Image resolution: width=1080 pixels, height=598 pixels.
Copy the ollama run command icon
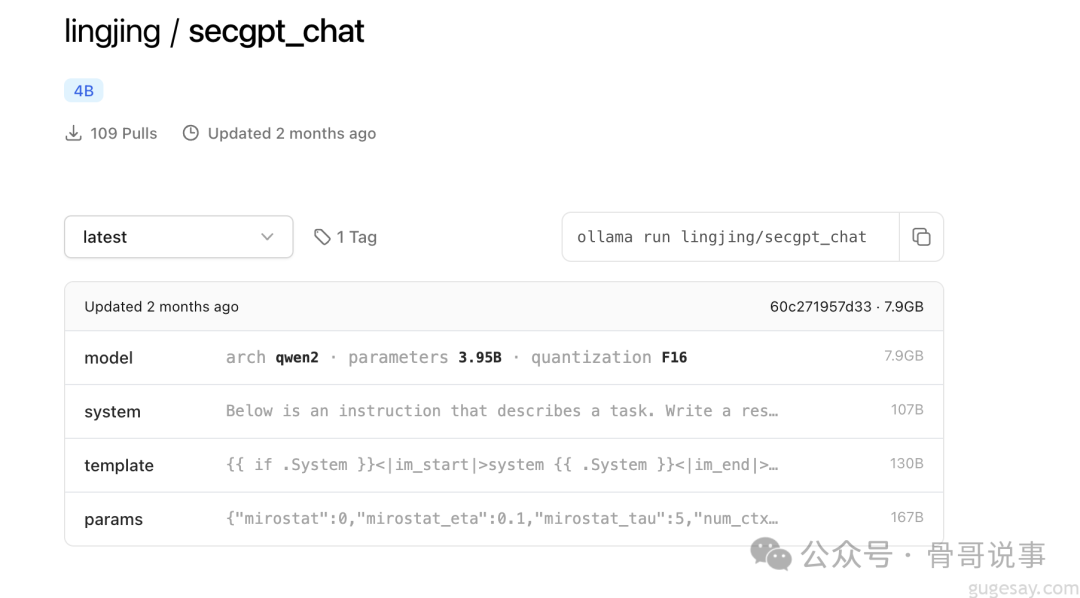coord(921,237)
